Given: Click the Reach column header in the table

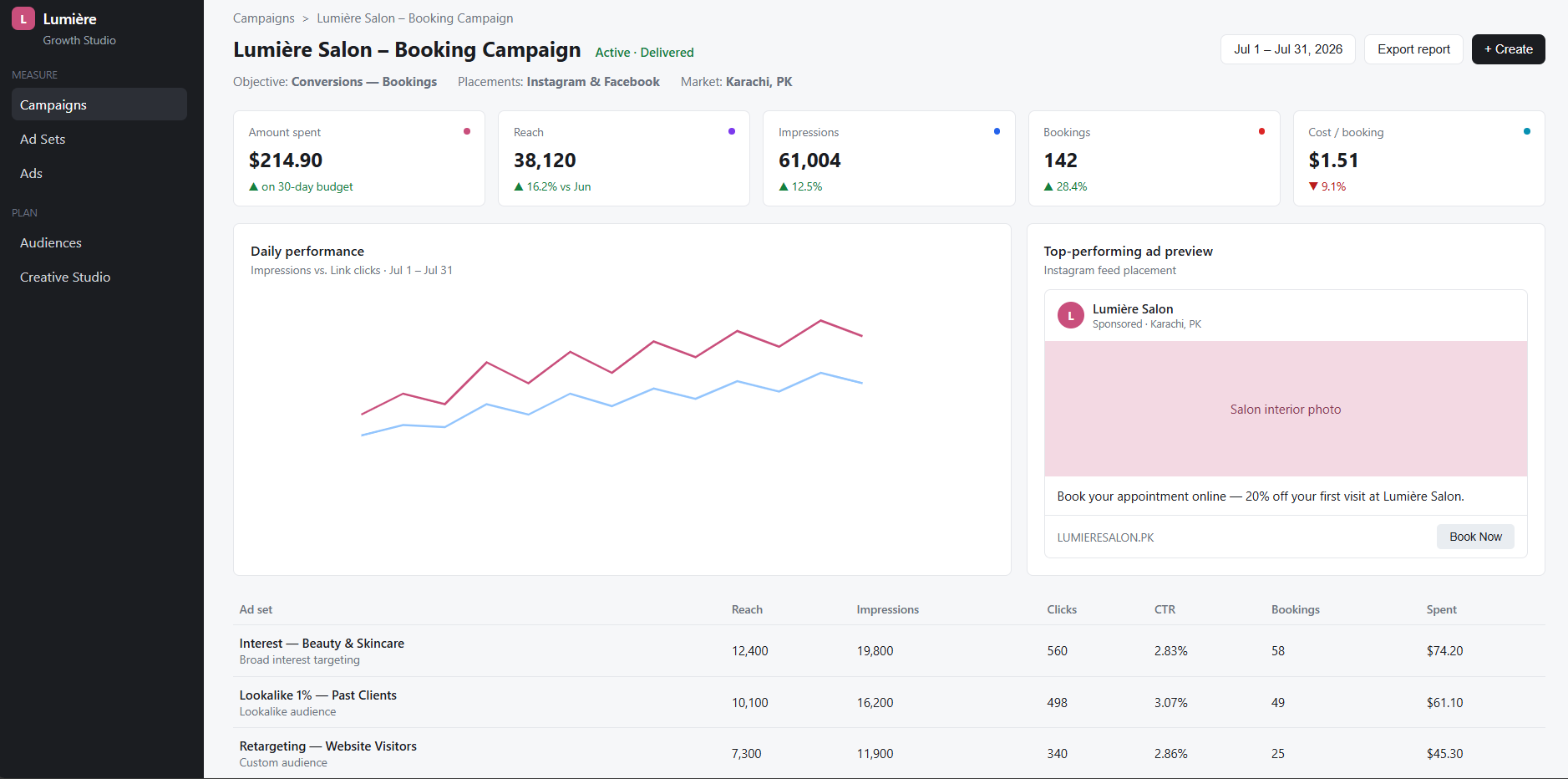Looking at the screenshot, I should coord(747,609).
